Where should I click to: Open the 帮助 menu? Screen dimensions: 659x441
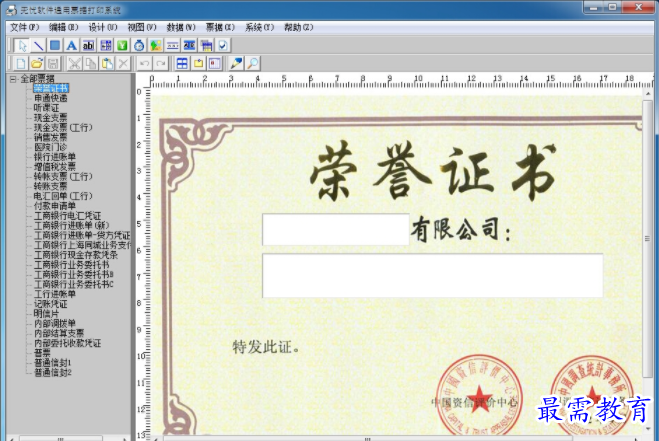pos(298,27)
